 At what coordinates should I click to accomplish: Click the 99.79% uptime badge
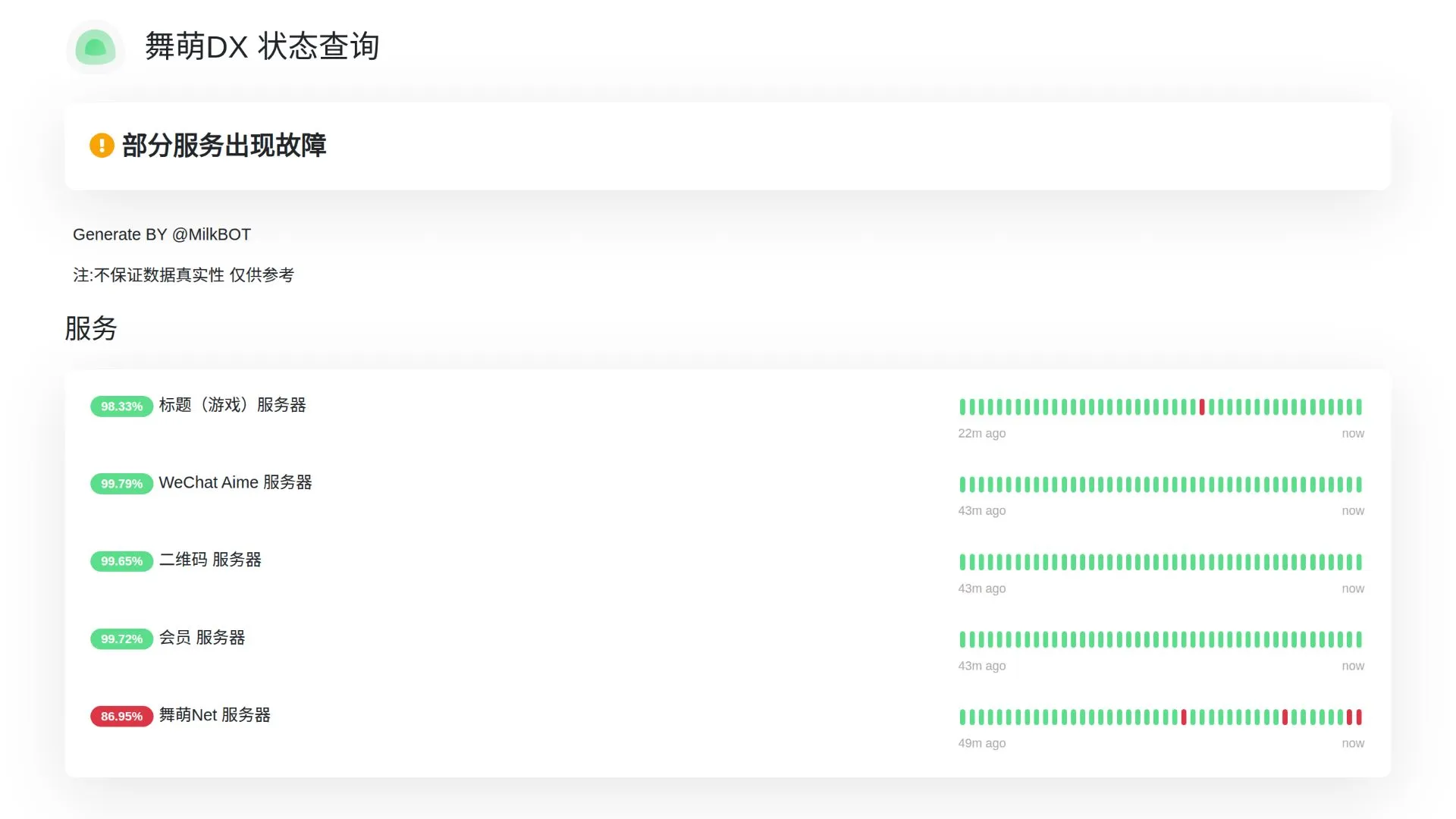click(x=121, y=484)
